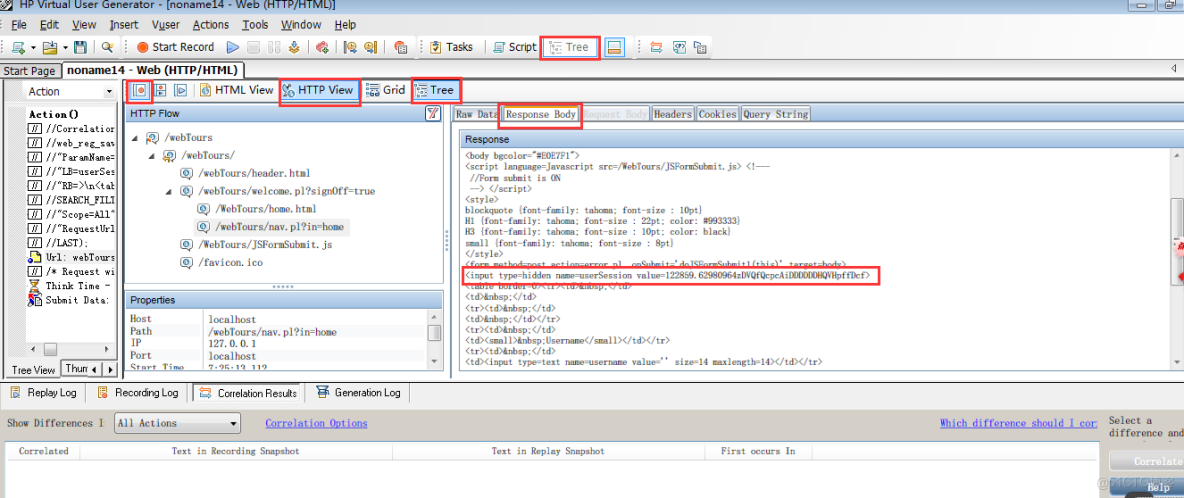Click the Correlation Options link
Screen dimensions: 1184x498
(316, 423)
